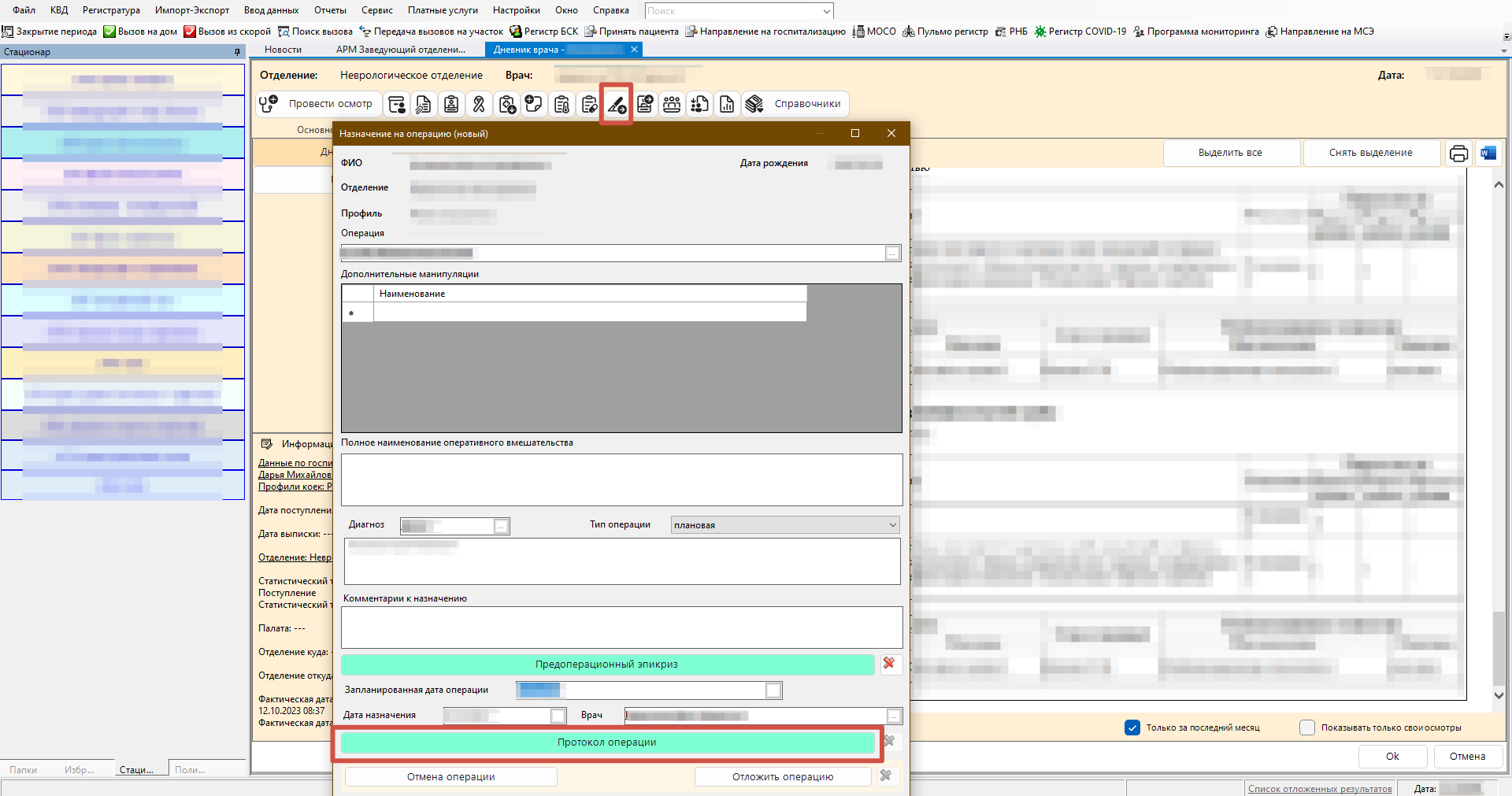Viewport: 1512px width, 796px height.
Task: Toggle checkbox in Запланированная дата операции field
Action: (773, 690)
